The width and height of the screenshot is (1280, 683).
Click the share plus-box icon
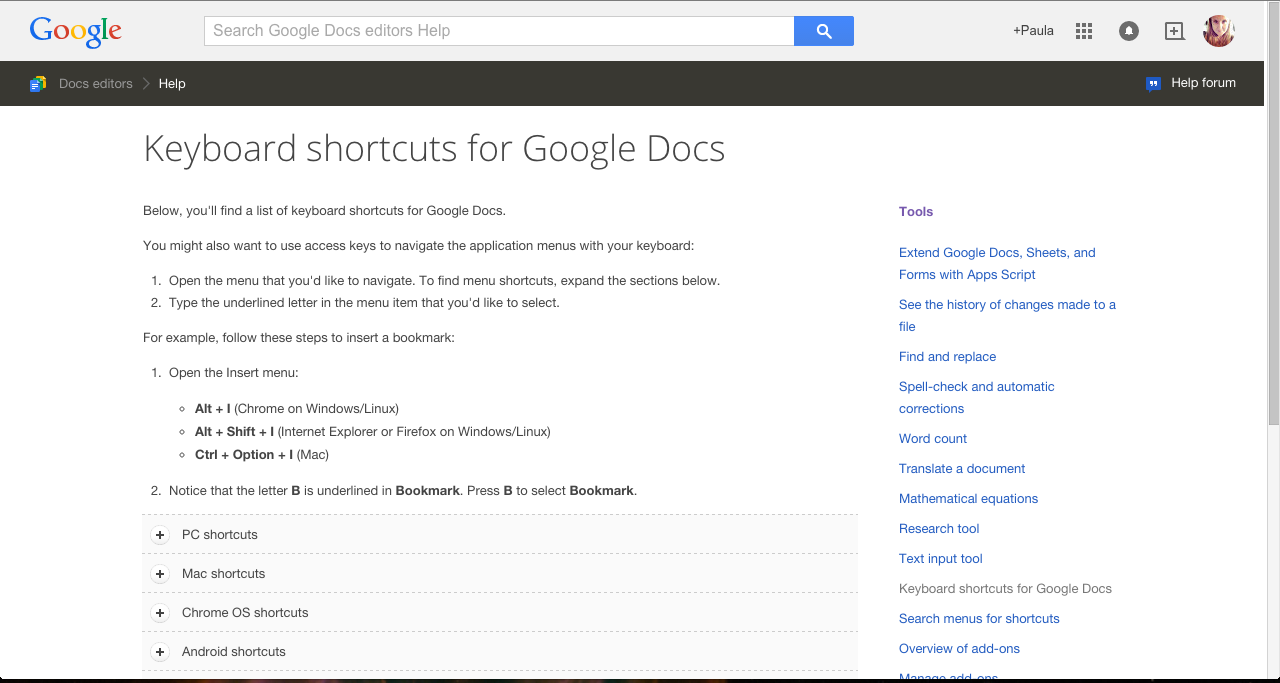[1175, 31]
